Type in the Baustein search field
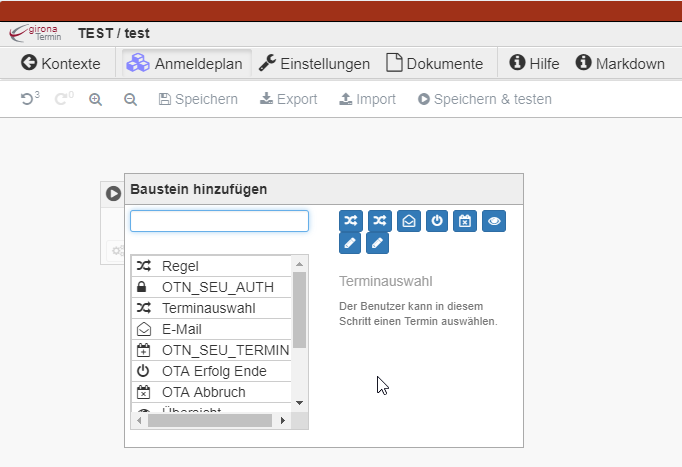This screenshot has width=682, height=467. (219, 221)
